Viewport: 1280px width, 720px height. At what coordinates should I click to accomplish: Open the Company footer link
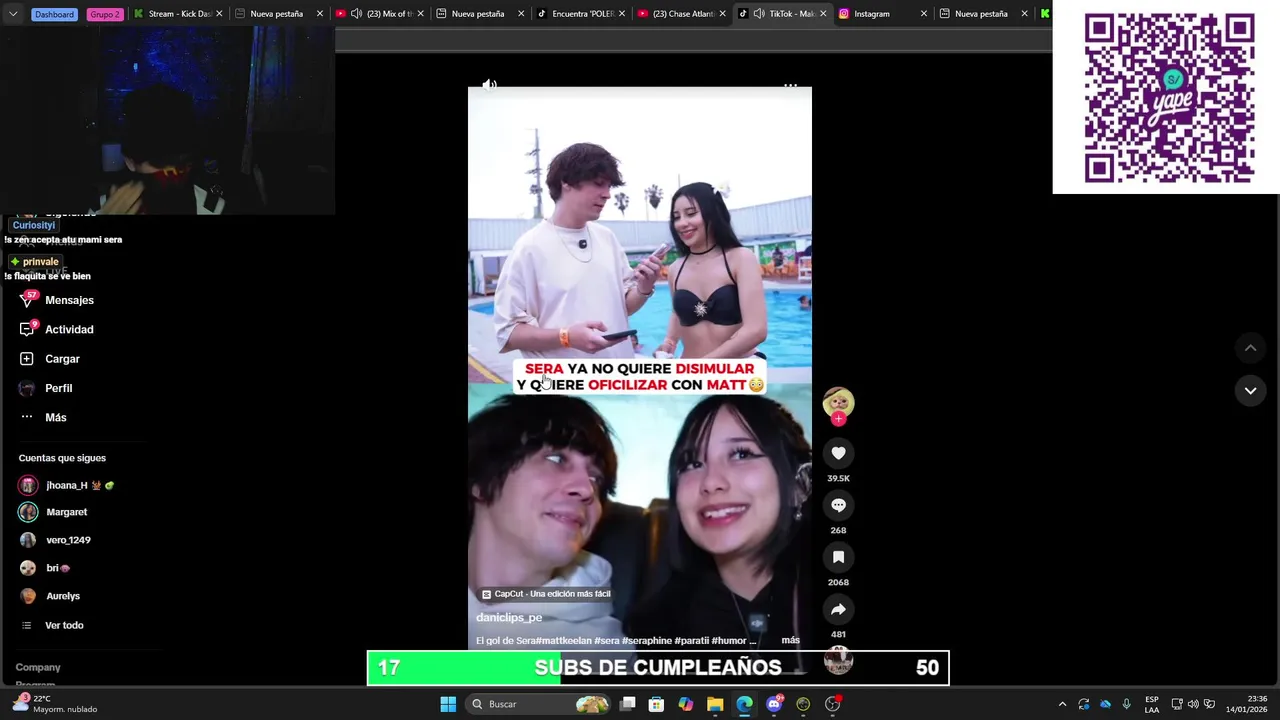(38, 667)
